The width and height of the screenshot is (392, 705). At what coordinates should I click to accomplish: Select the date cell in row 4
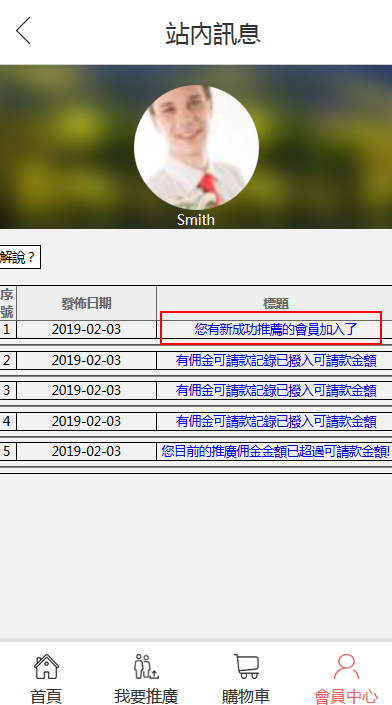point(86,422)
